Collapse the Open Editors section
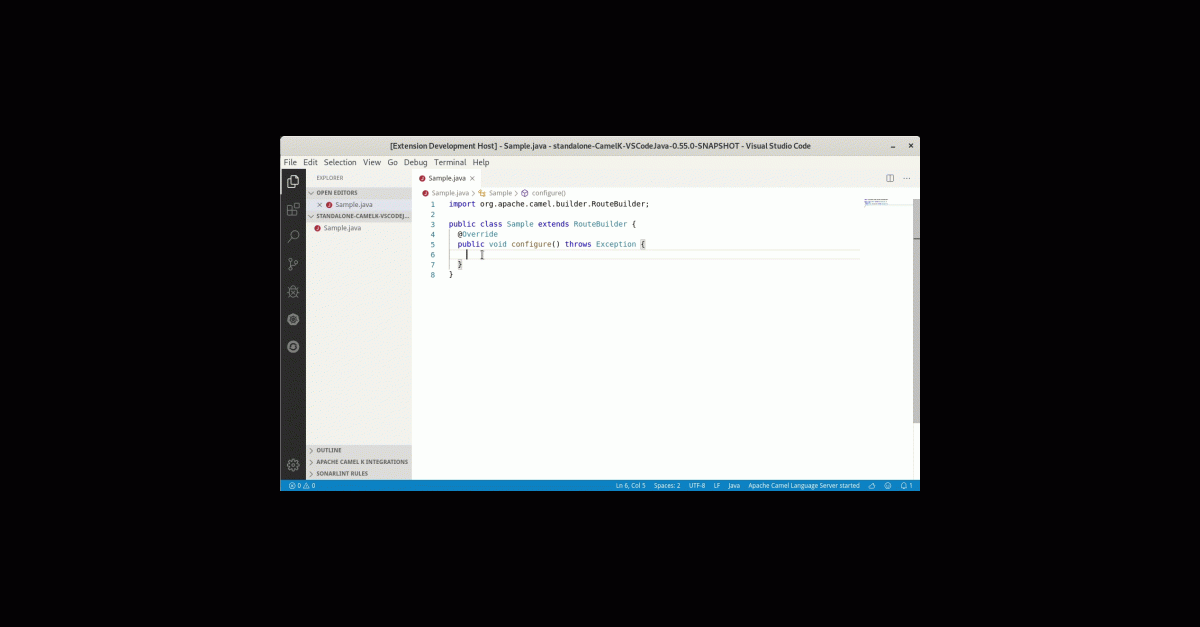Screen dimensions: 1200x627 [337, 193]
